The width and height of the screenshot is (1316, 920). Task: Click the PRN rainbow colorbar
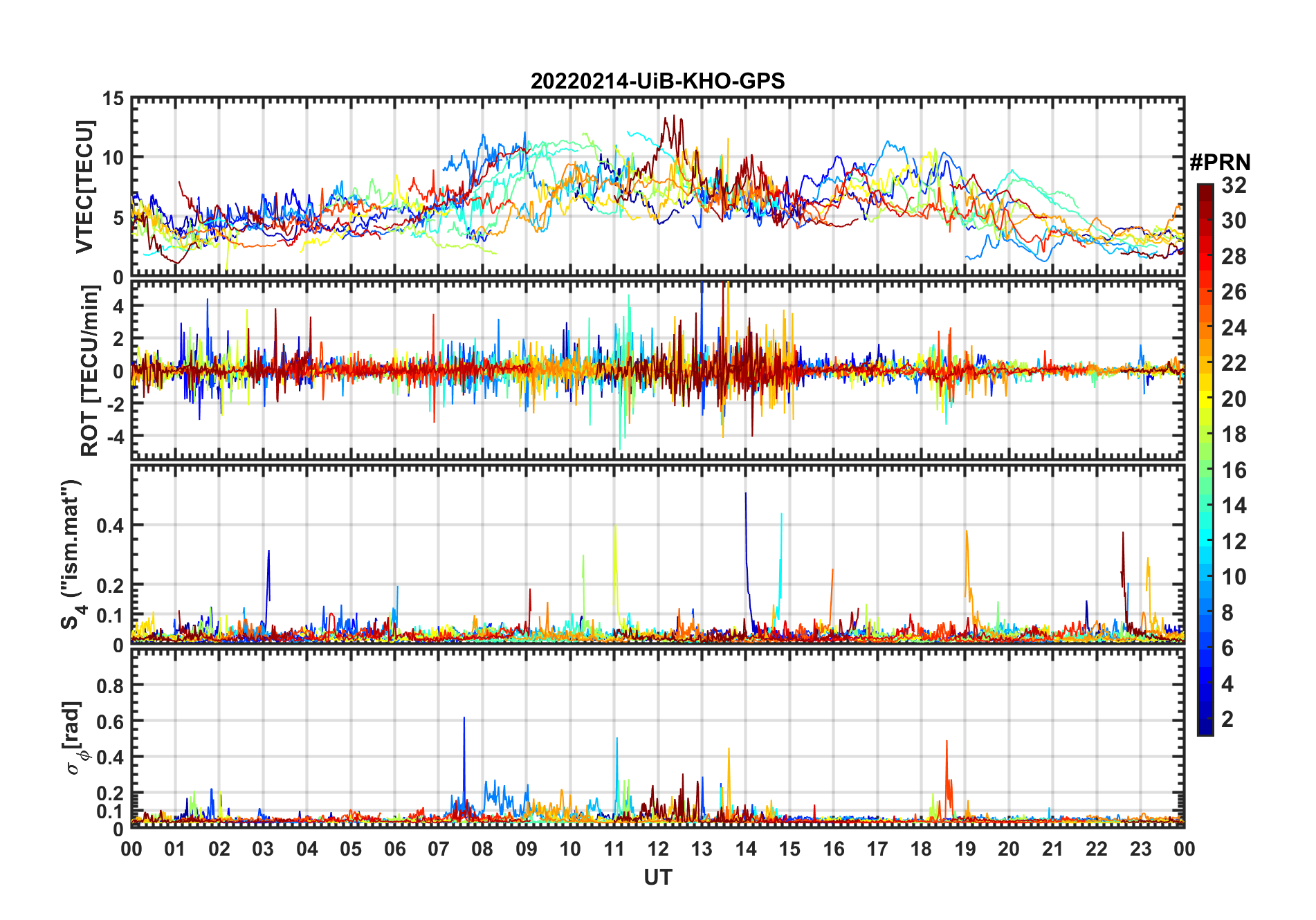coord(1205,459)
